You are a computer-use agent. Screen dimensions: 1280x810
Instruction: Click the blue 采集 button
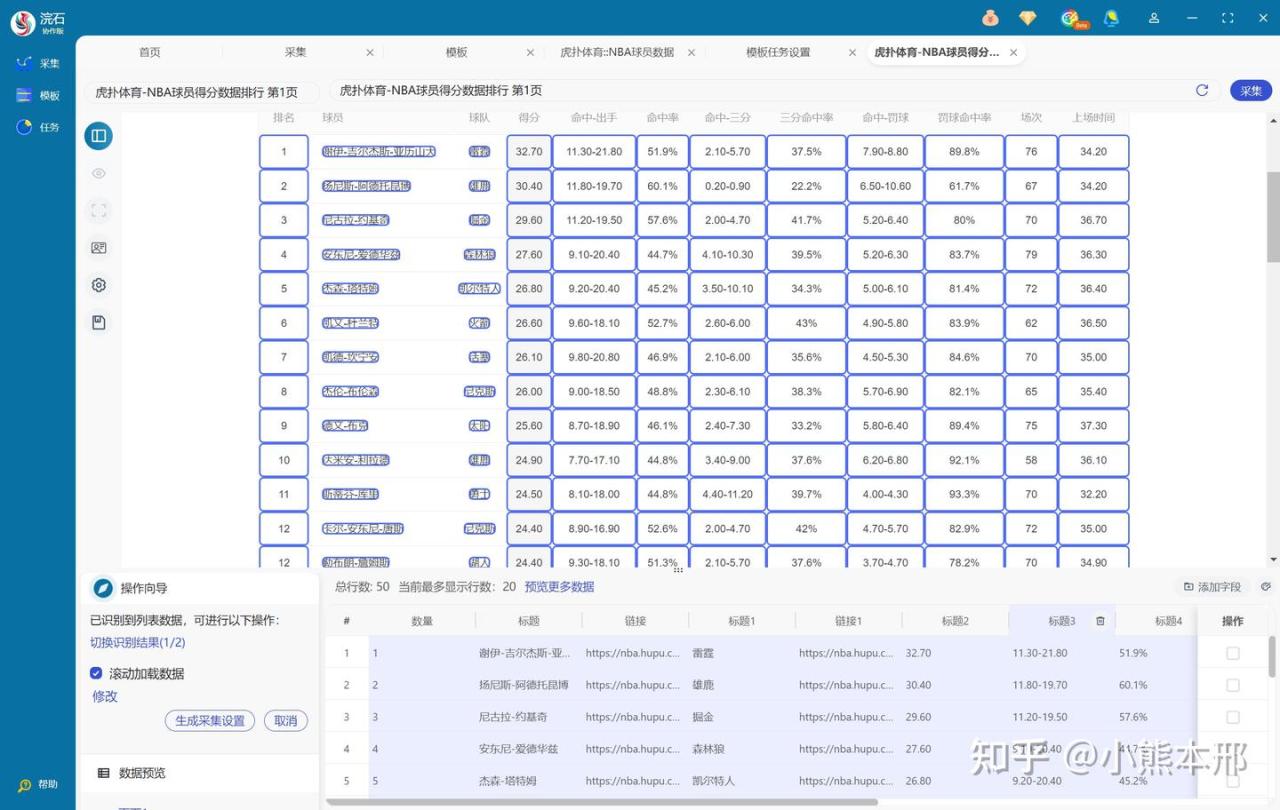[x=1251, y=90]
